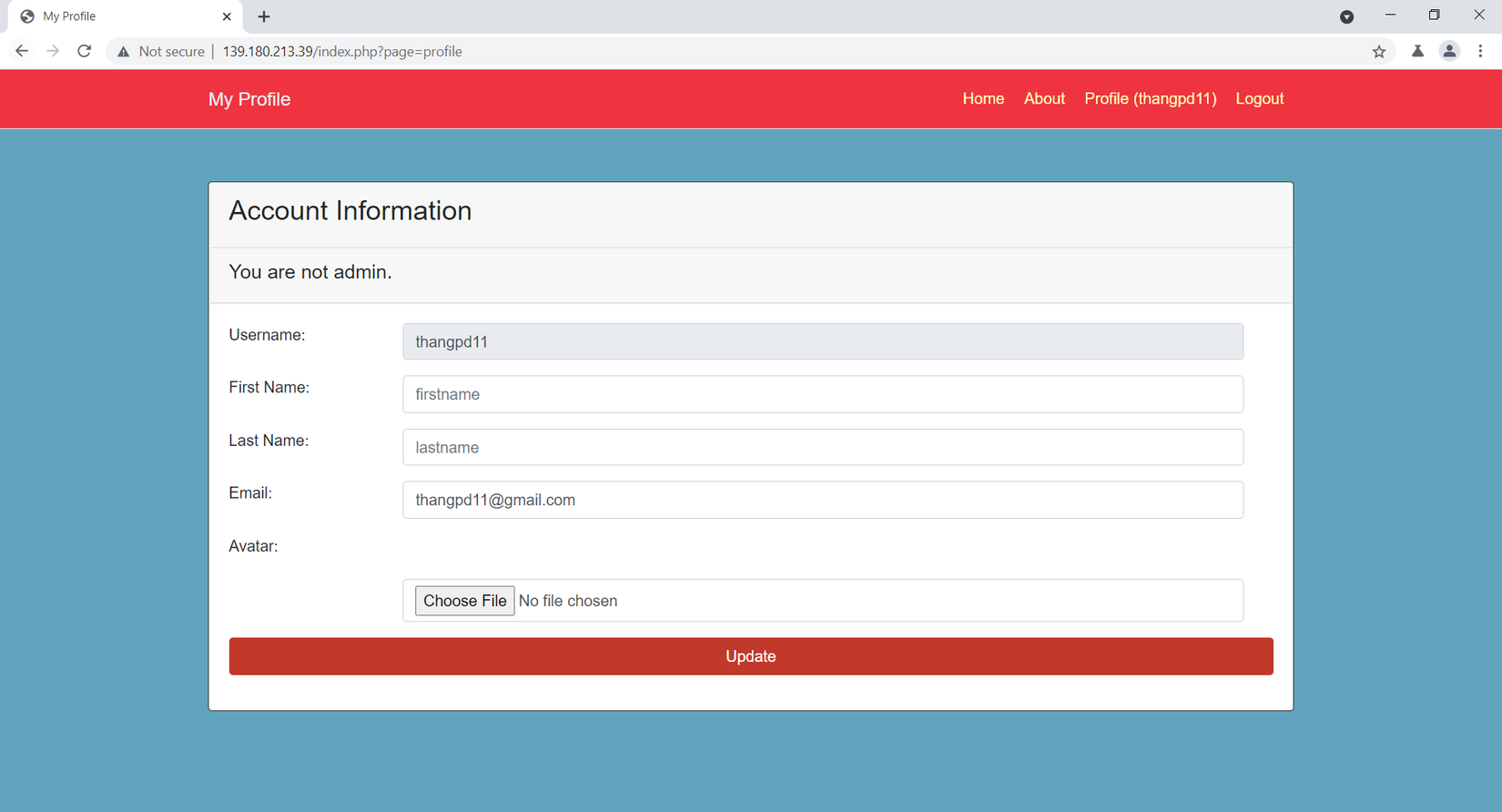This screenshot has height=812, width=1502.
Task: Click the address bar URL
Action: point(342,52)
